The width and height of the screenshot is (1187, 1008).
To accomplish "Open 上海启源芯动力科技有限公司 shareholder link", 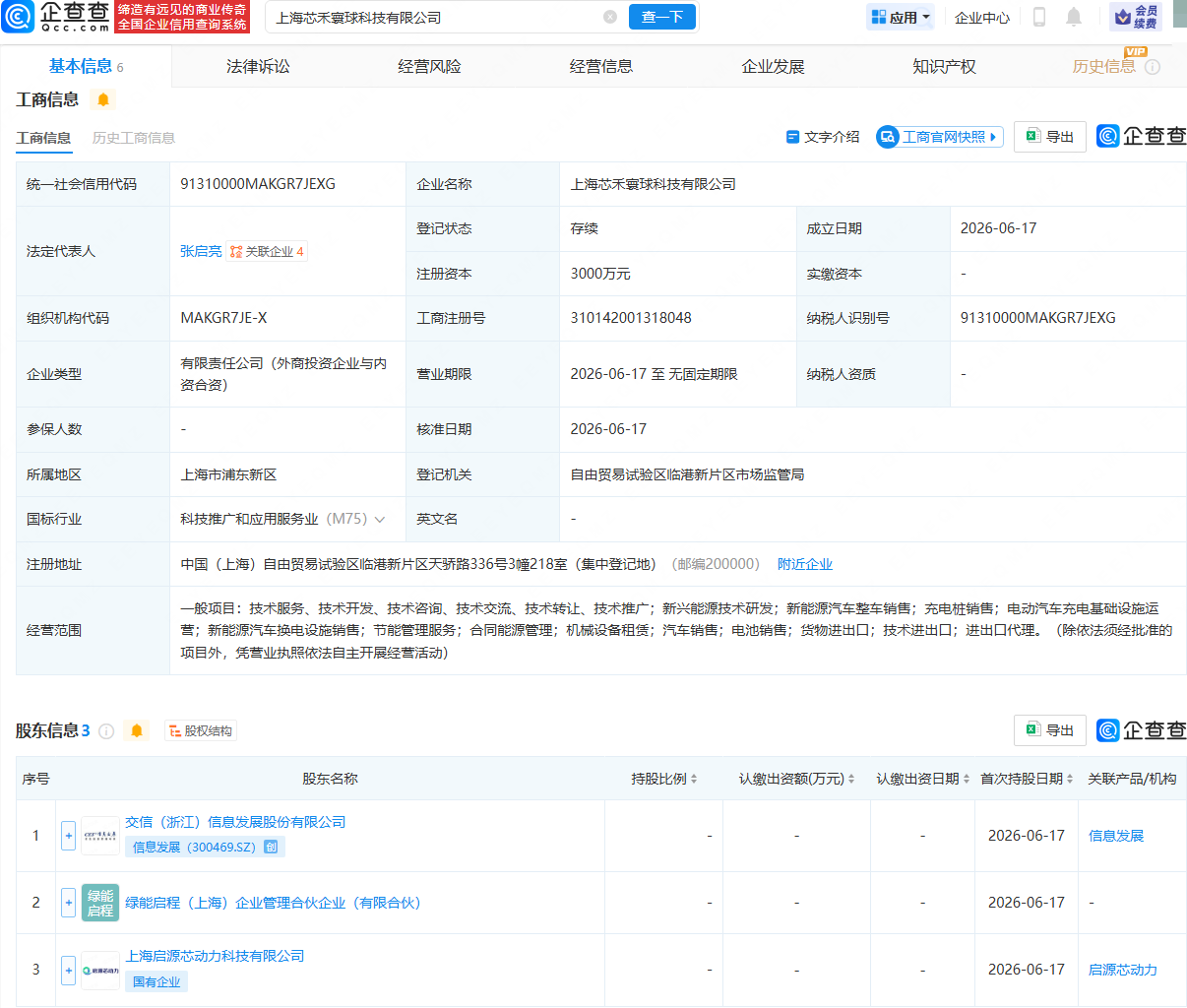I will pyautogui.click(x=215, y=956).
